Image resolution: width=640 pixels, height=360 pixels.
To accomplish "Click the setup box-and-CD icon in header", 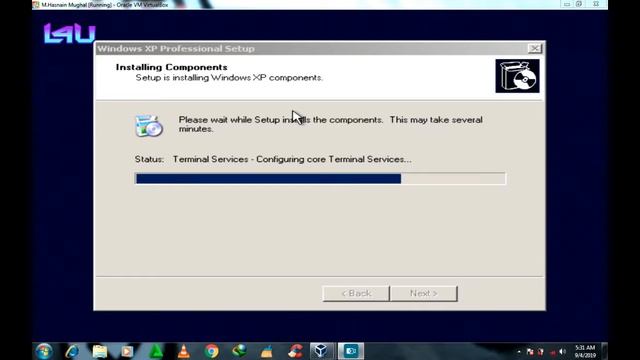I will pos(517,76).
